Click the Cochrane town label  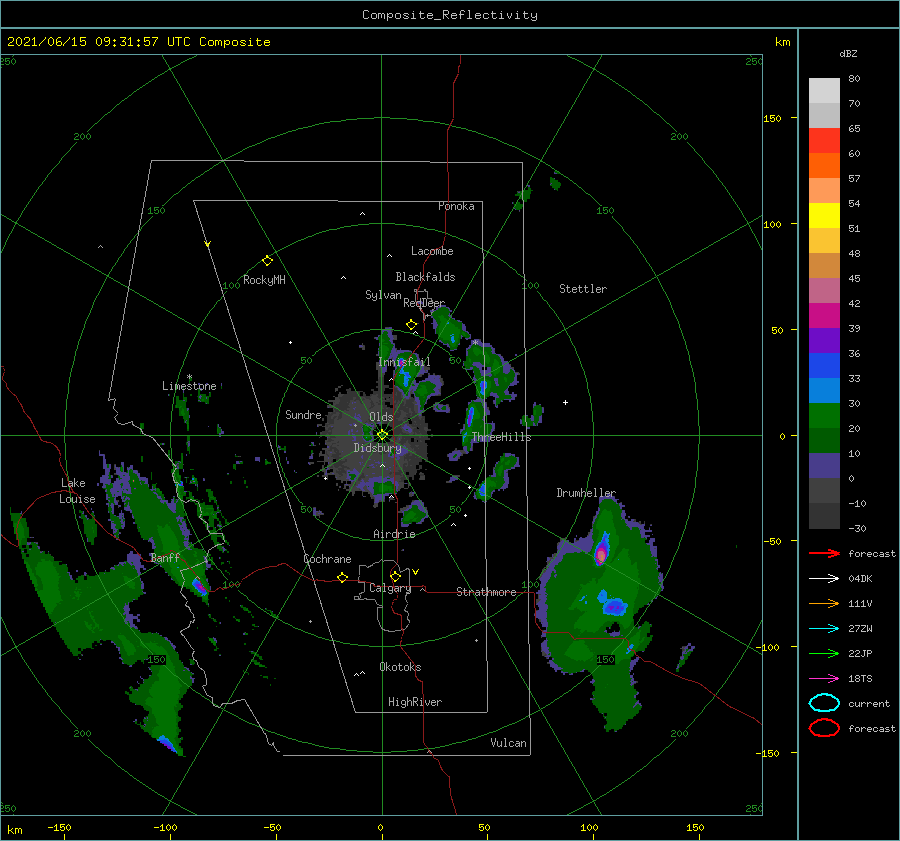click(x=327, y=559)
